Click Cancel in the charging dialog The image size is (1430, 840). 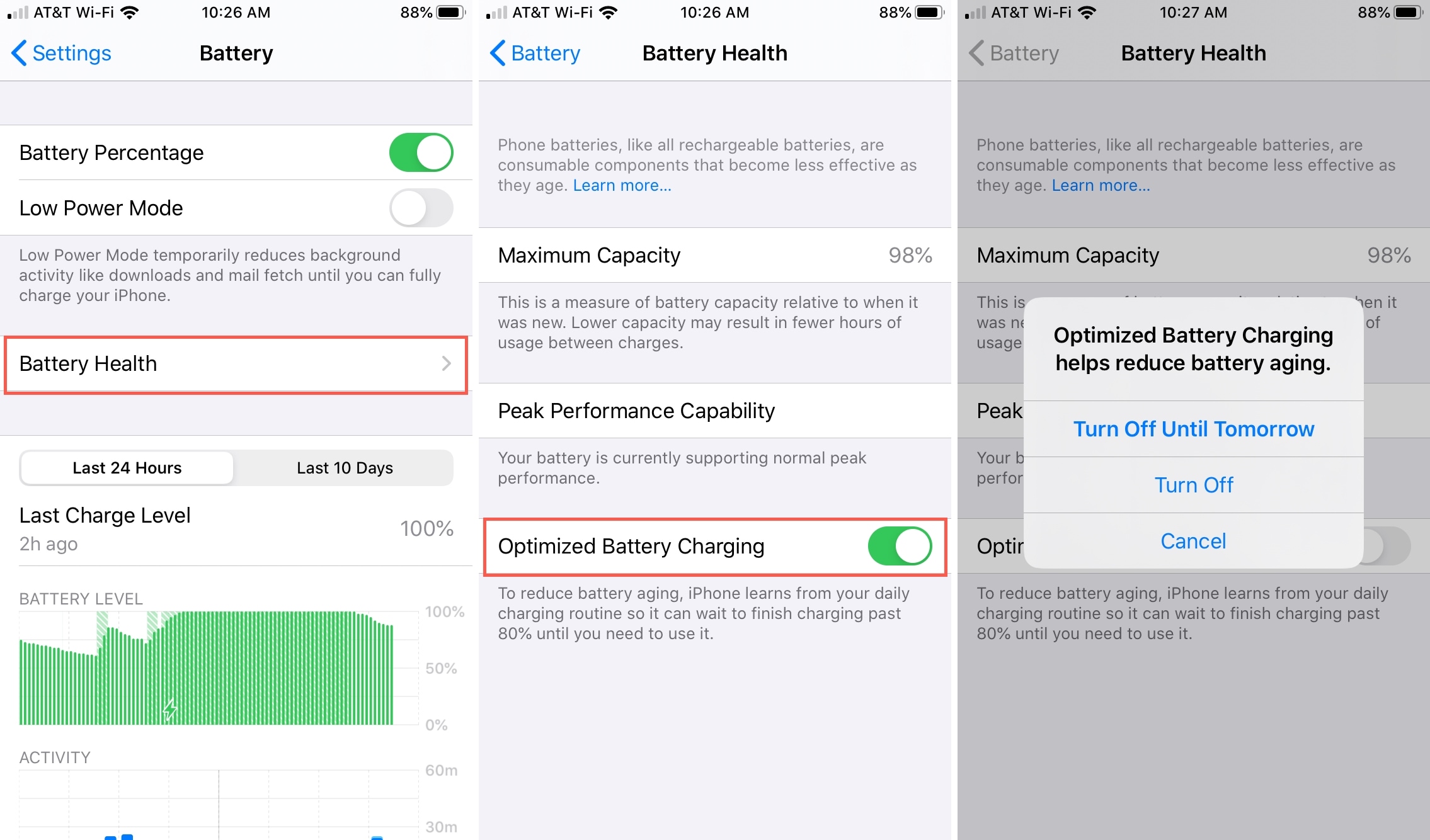[x=1195, y=540]
